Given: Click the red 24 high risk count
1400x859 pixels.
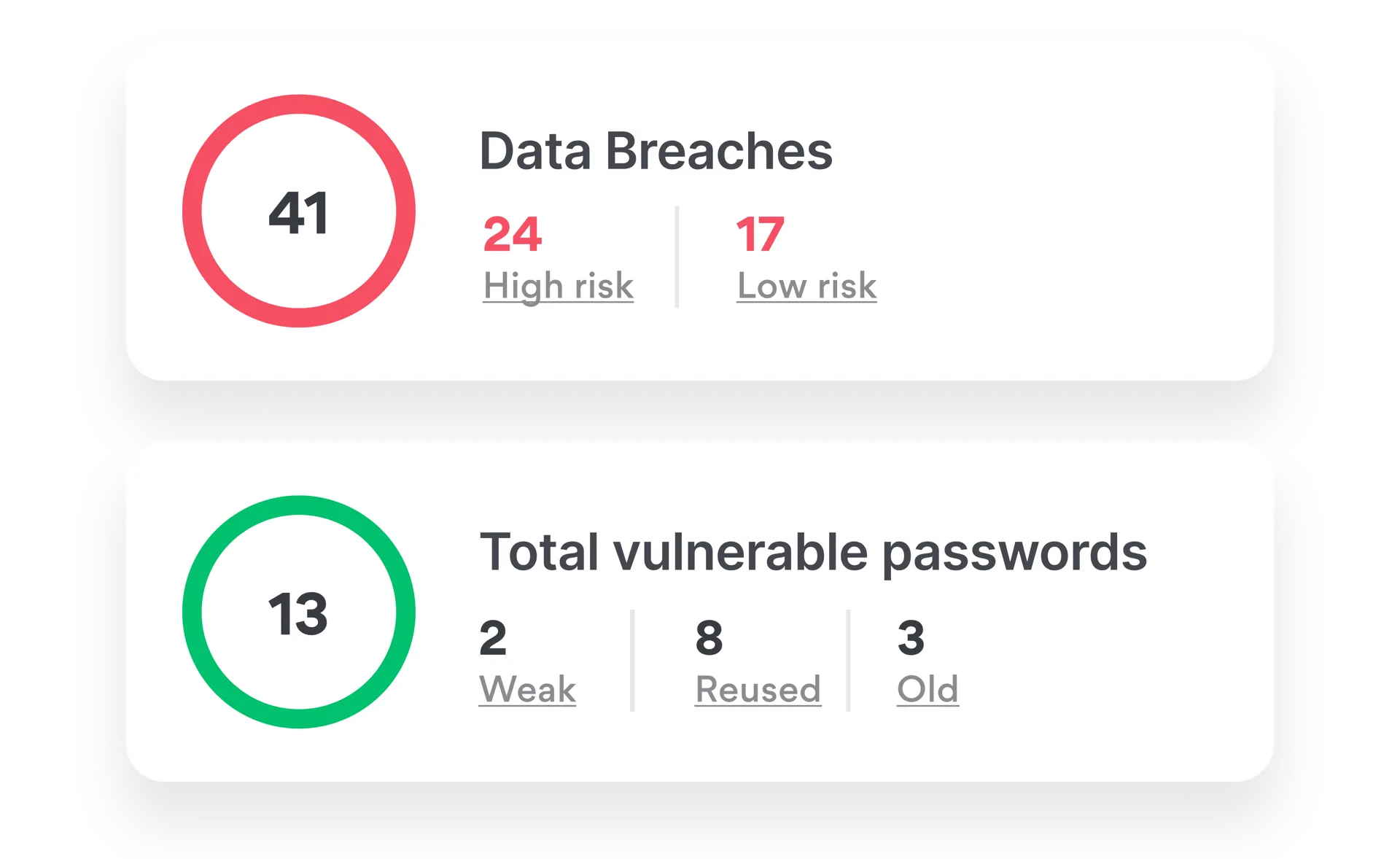Looking at the screenshot, I should (x=513, y=235).
